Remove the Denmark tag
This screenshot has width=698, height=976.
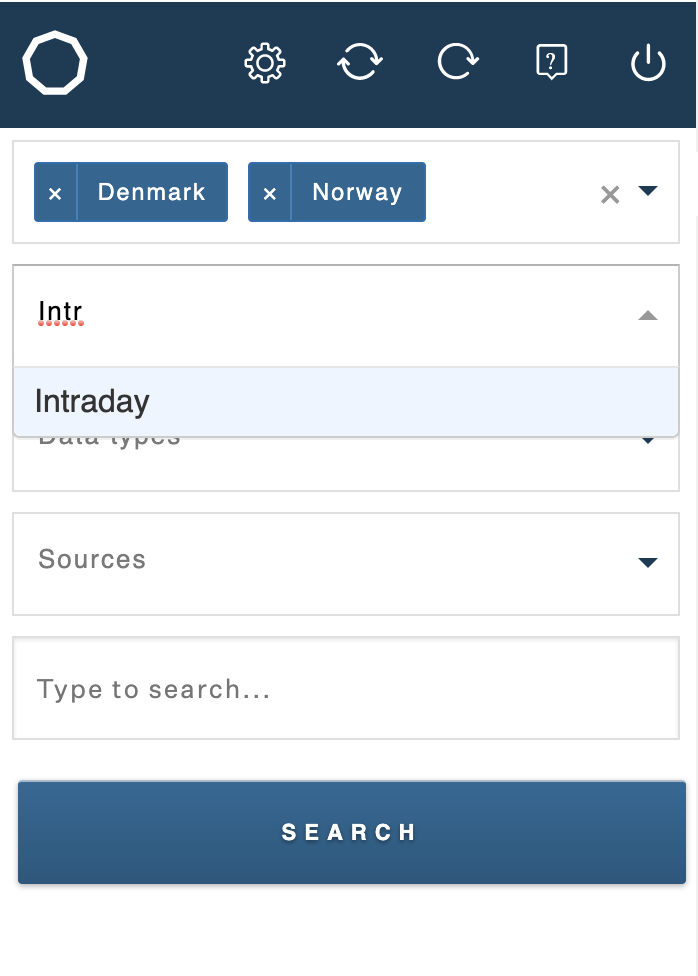click(x=55, y=193)
